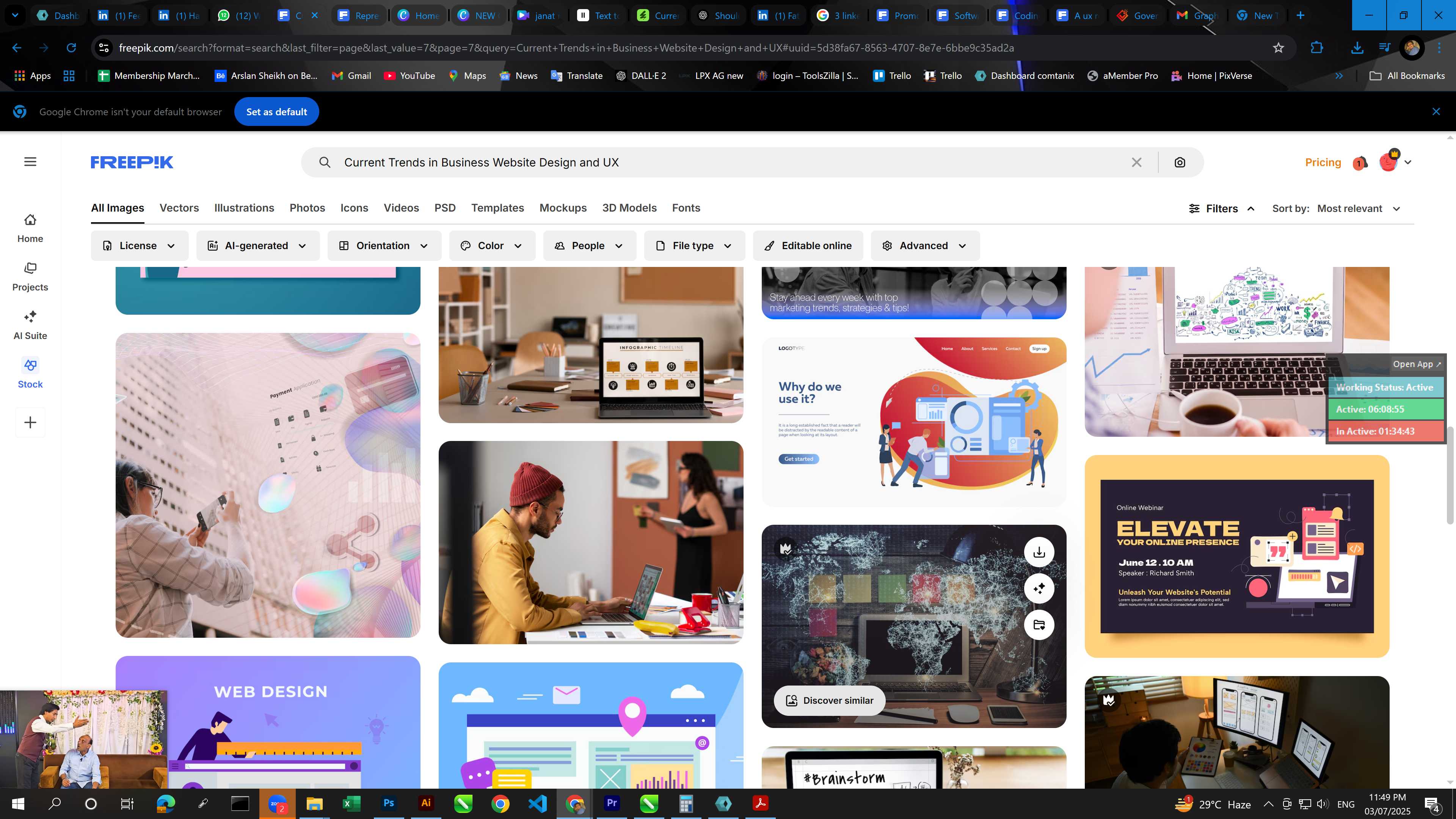The height and width of the screenshot is (819, 1456).
Task: Open AI Suite in sidebar
Action: coord(30,325)
